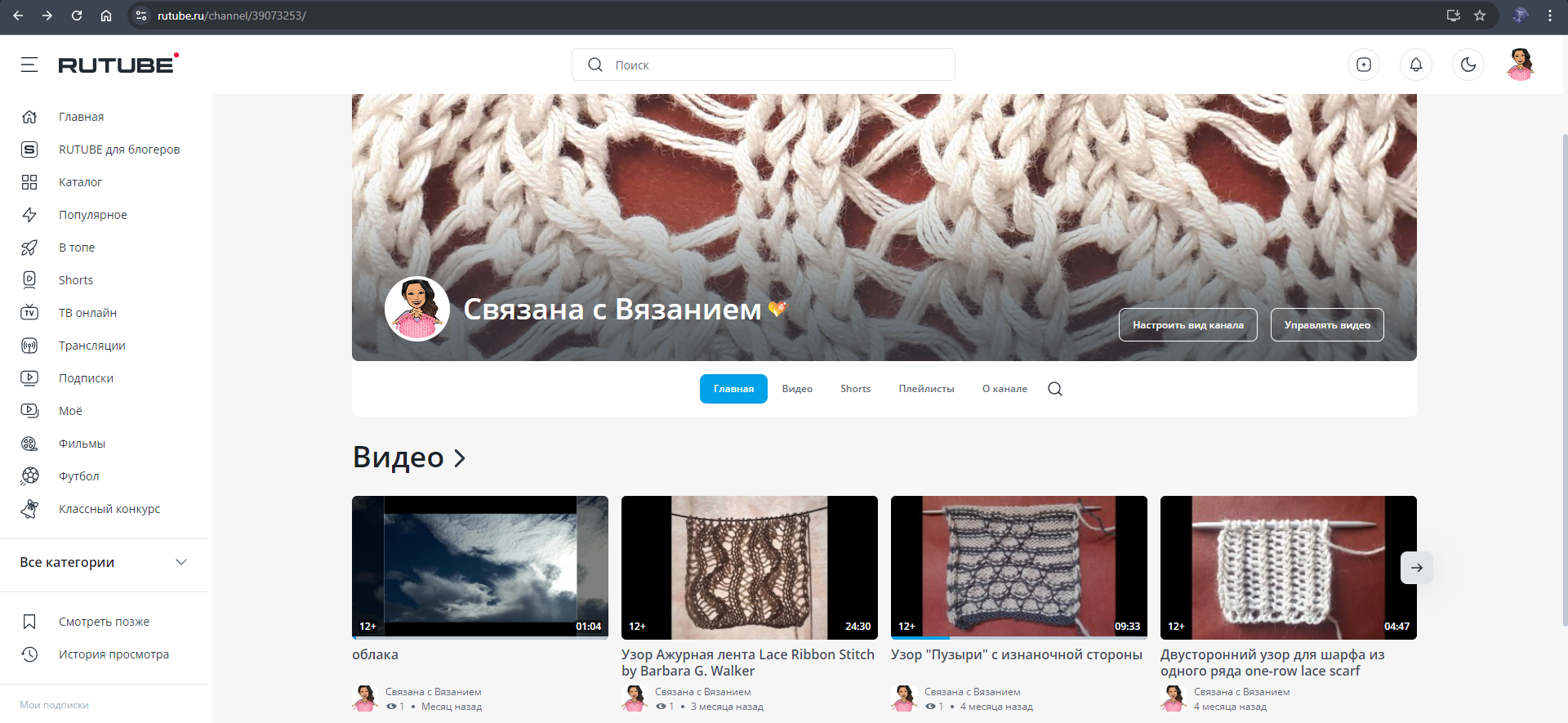Switch to the О канале tab
This screenshot has width=1568, height=723.
[x=1004, y=389]
